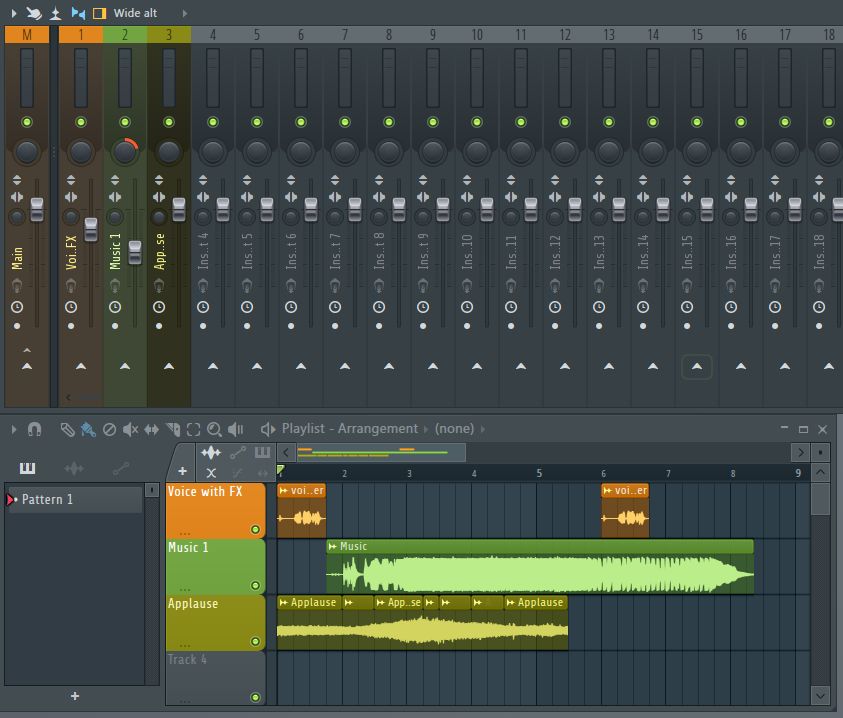Screen dimensions: 843x718
Task: Open the first voi..er clip menu
Action: coord(283,490)
